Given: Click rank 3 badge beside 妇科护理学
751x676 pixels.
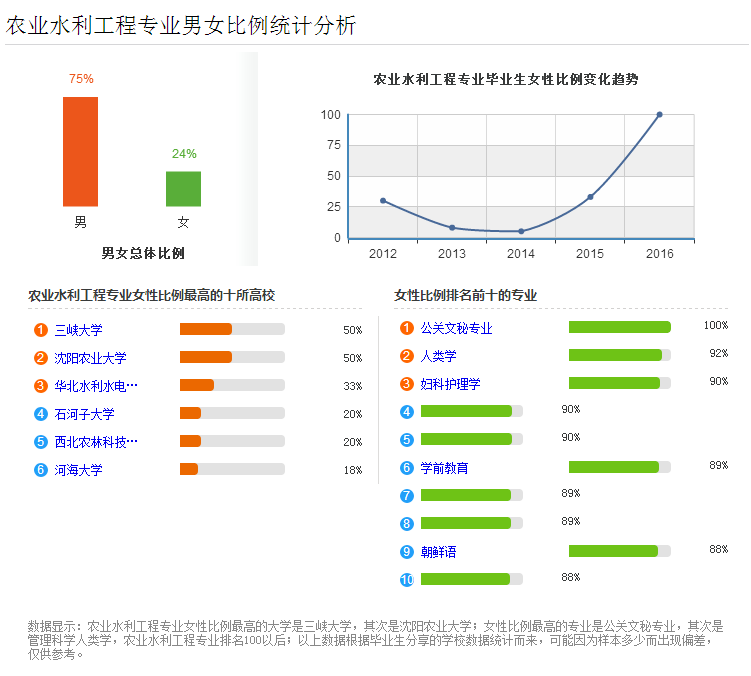Looking at the screenshot, I should coord(407,383).
